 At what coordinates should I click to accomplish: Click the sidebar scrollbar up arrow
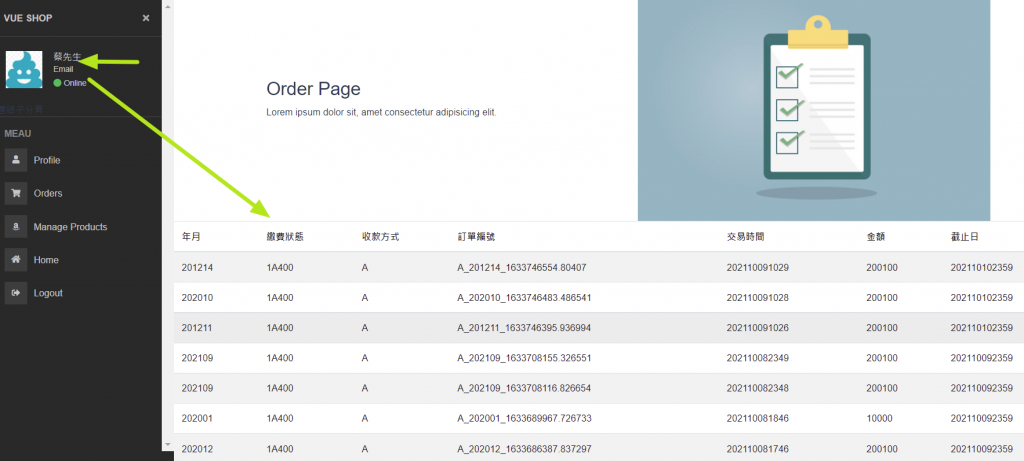(167, 6)
